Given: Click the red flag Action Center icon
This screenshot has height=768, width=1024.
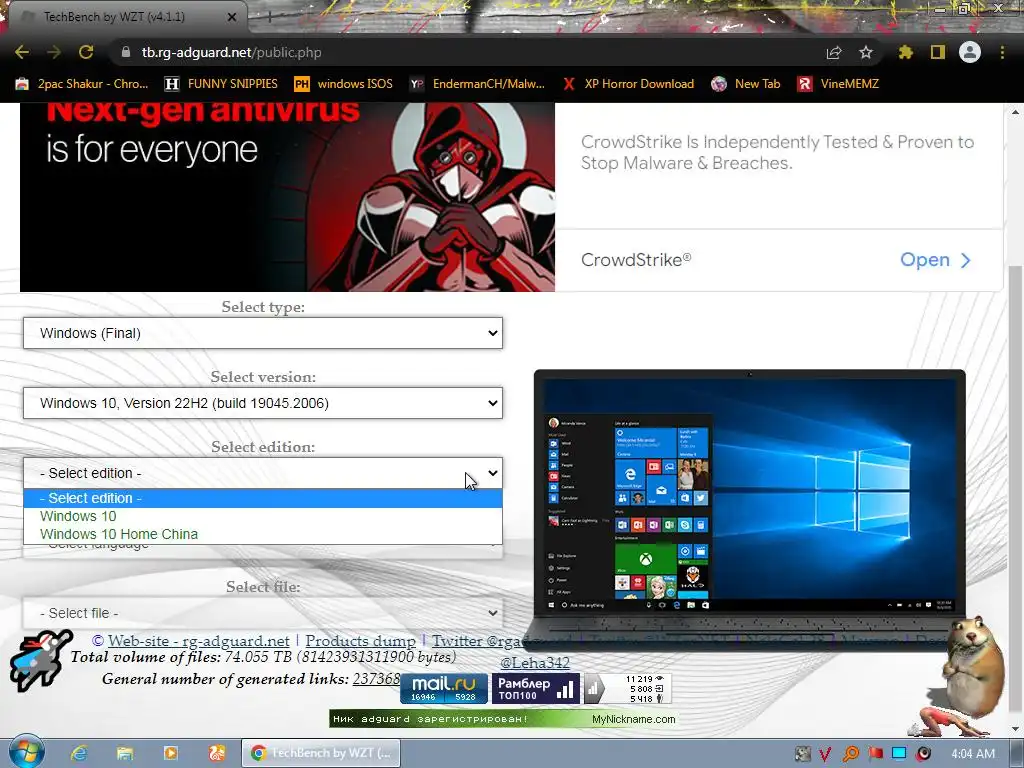Looking at the screenshot, I should pos(875,754).
